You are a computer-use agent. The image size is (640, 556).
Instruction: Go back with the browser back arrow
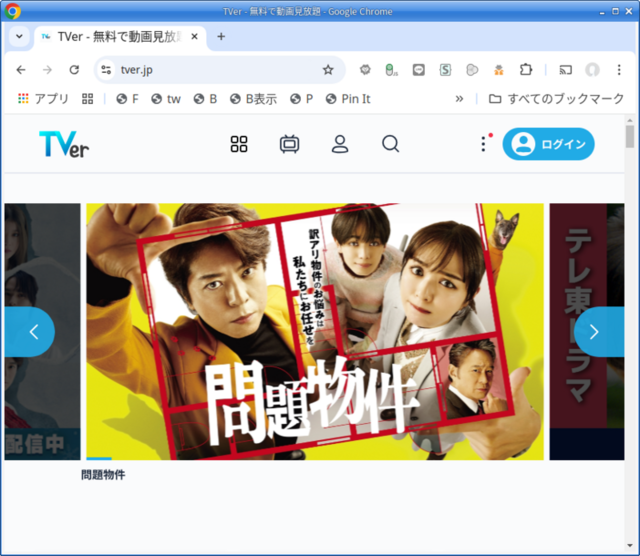21,70
